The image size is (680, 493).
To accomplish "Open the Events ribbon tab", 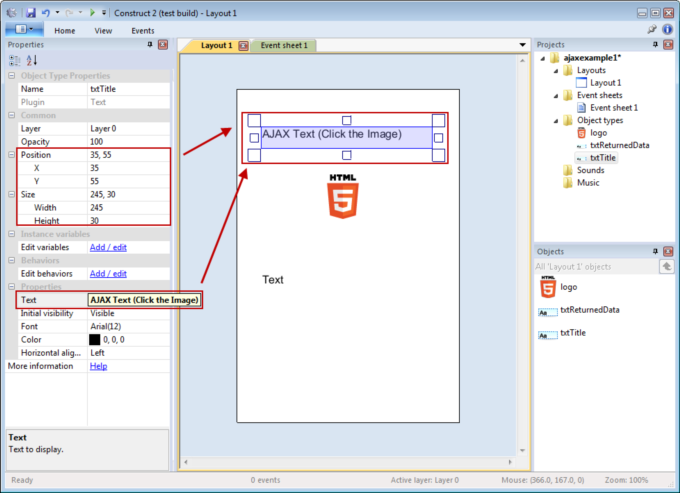I will click(x=143, y=31).
